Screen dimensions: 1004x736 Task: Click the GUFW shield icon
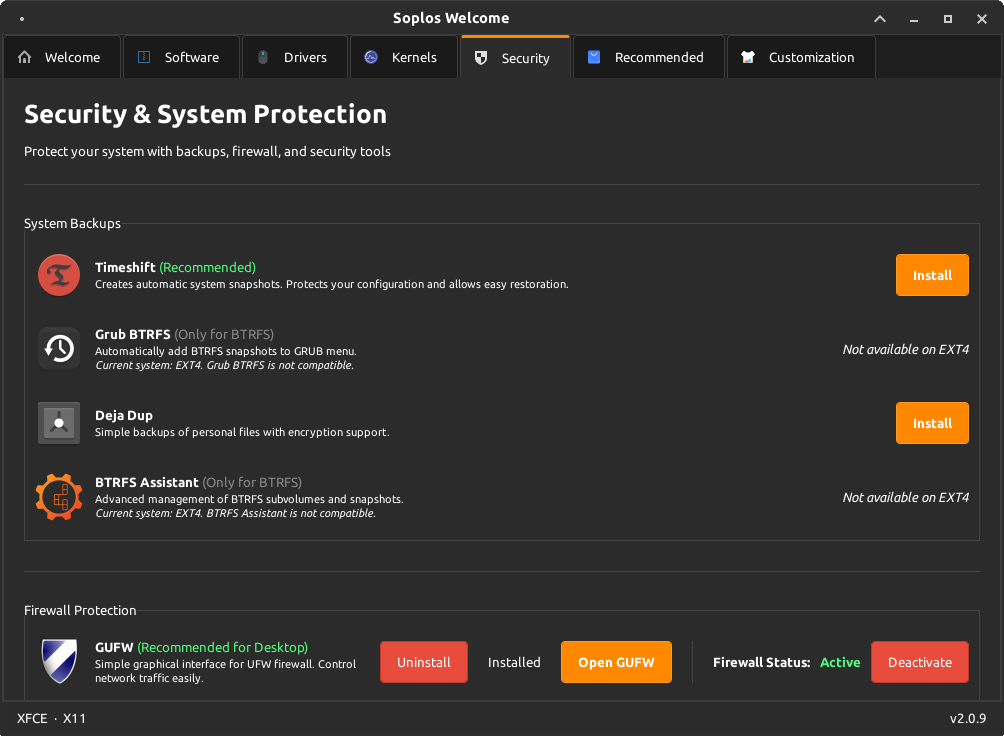[x=59, y=662]
